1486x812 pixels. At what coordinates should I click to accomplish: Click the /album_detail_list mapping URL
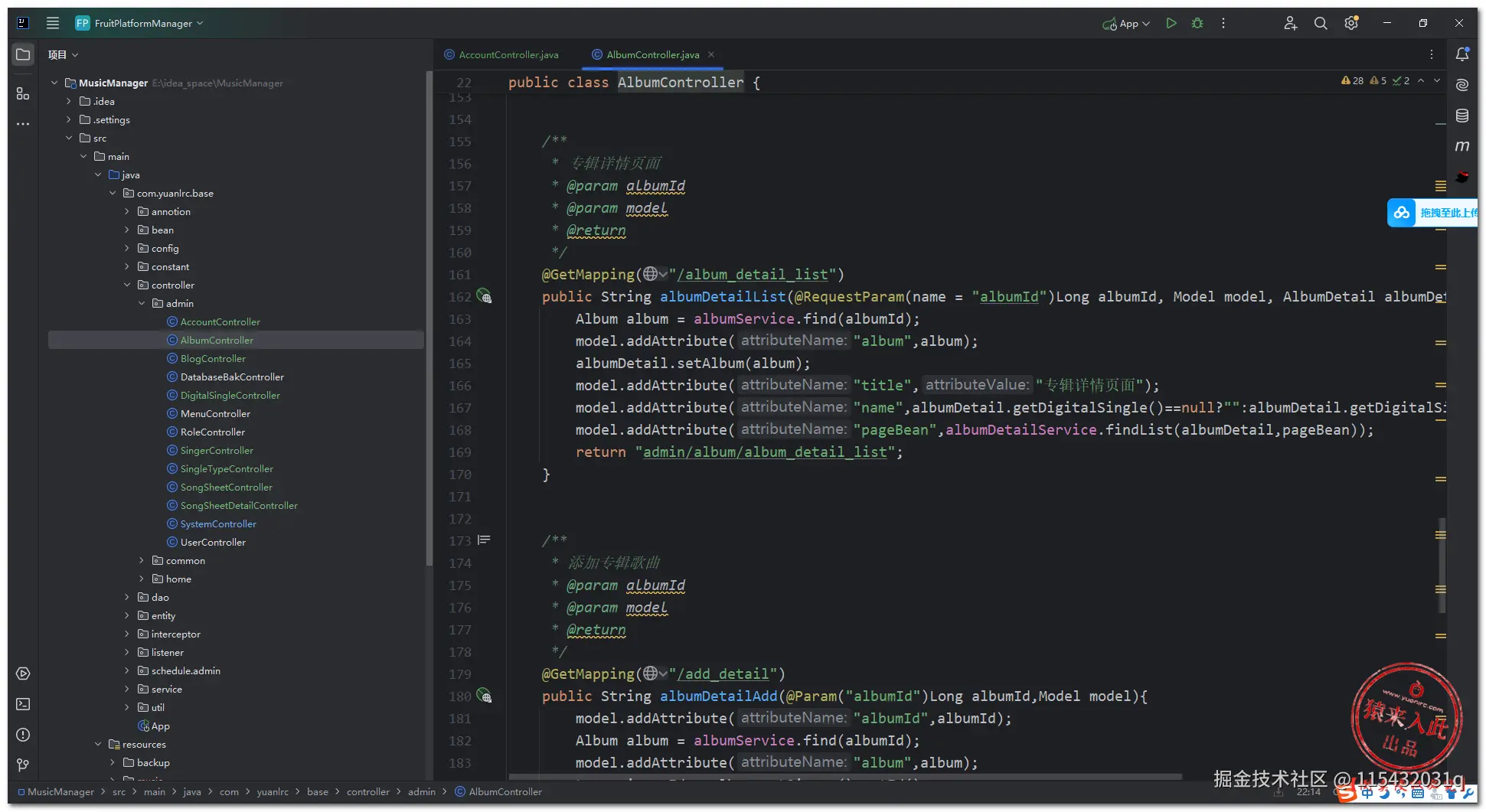pos(752,274)
